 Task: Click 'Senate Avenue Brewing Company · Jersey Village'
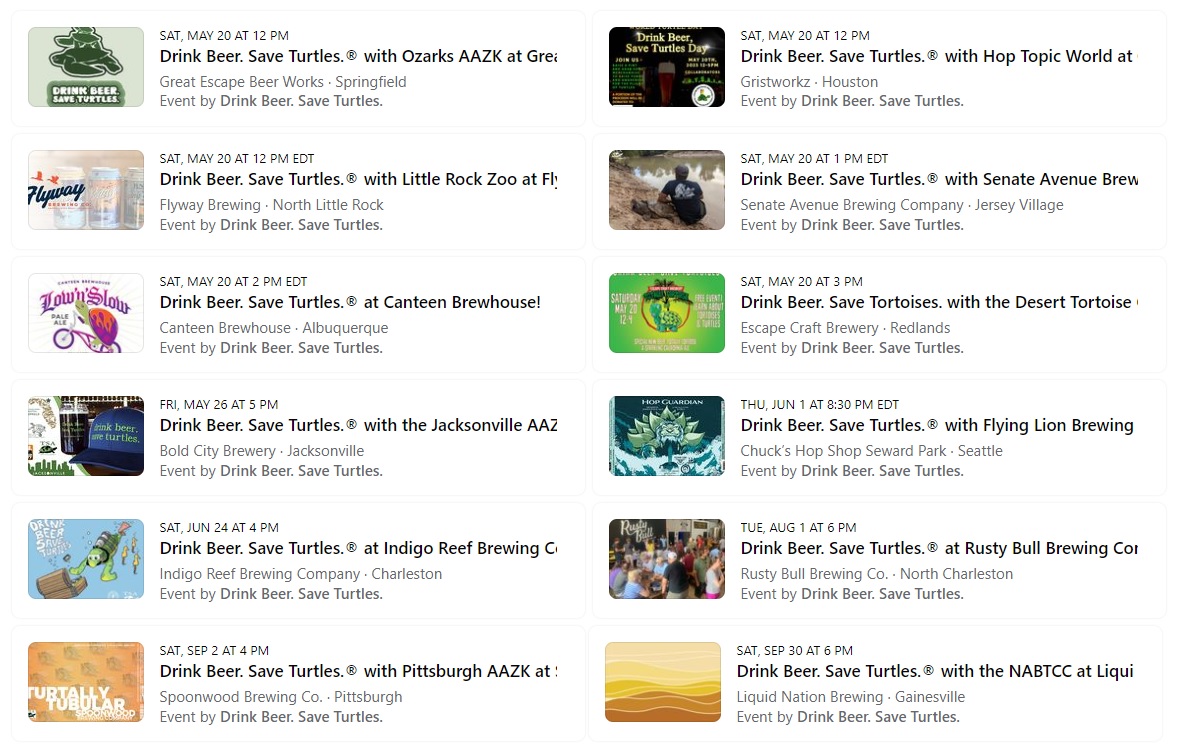click(x=902, y=205)
